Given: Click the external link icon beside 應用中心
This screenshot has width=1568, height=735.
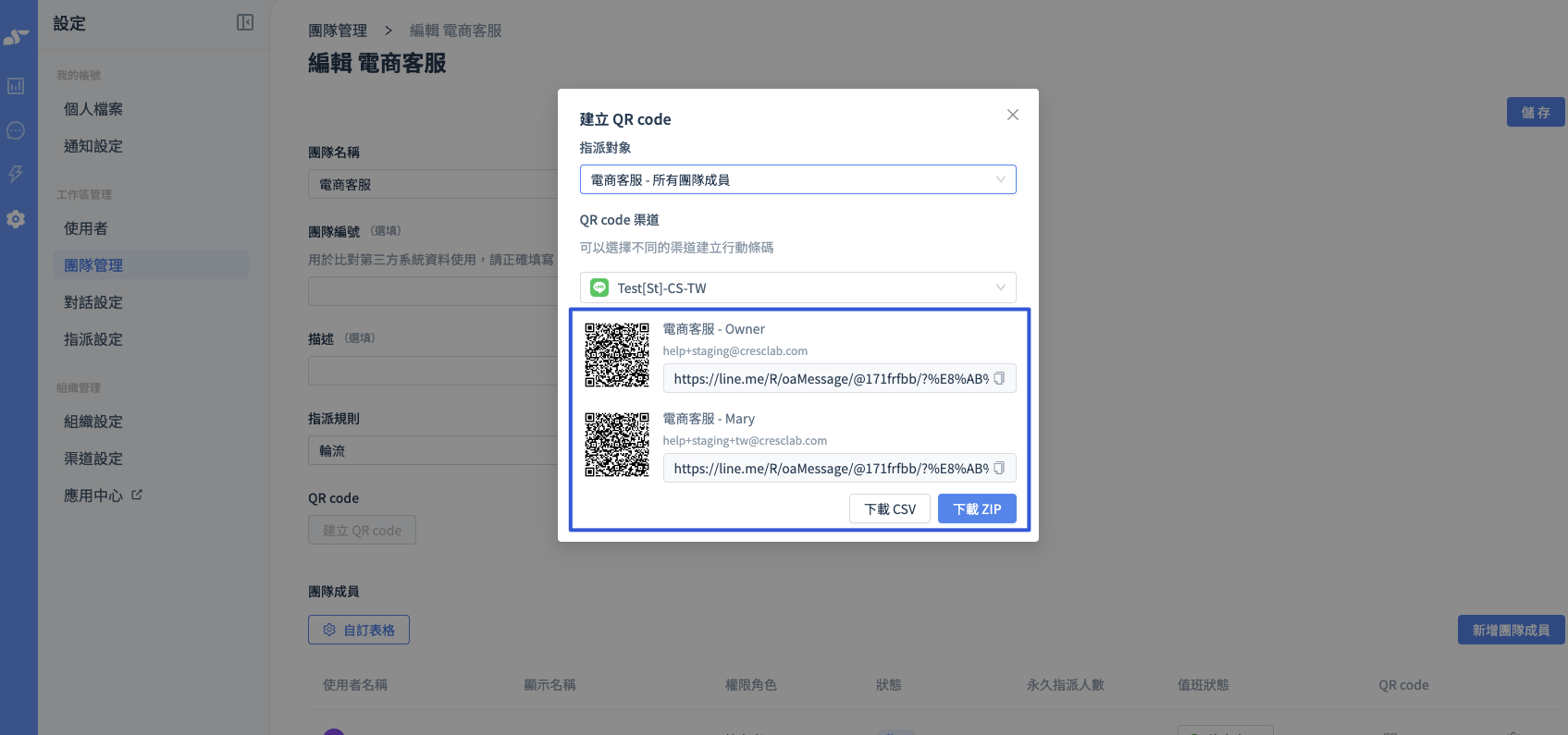Looking at the screenshot, I should click(137, 495).
